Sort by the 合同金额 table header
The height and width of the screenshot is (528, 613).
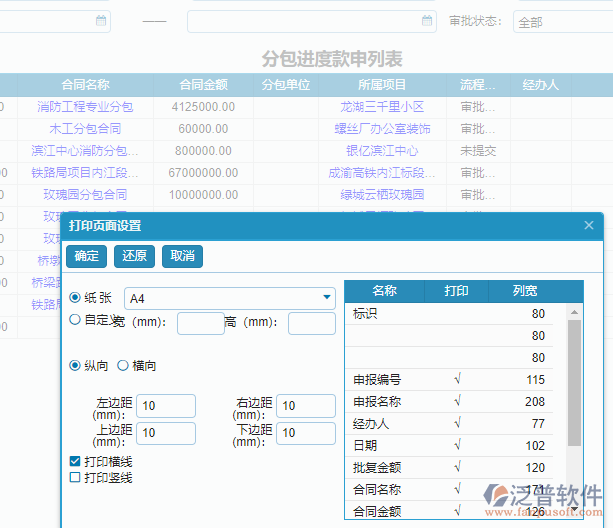click(203, 84)
